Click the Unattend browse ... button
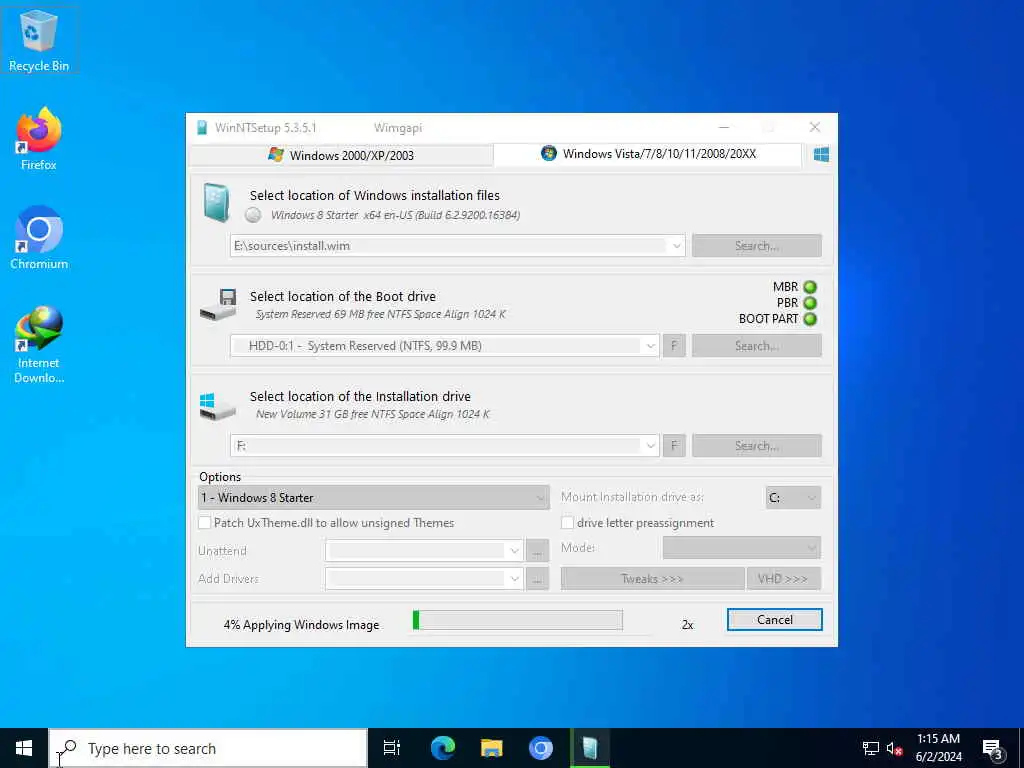The width and height of the screenshot is (1024, 768). click(x=537, y=551)
